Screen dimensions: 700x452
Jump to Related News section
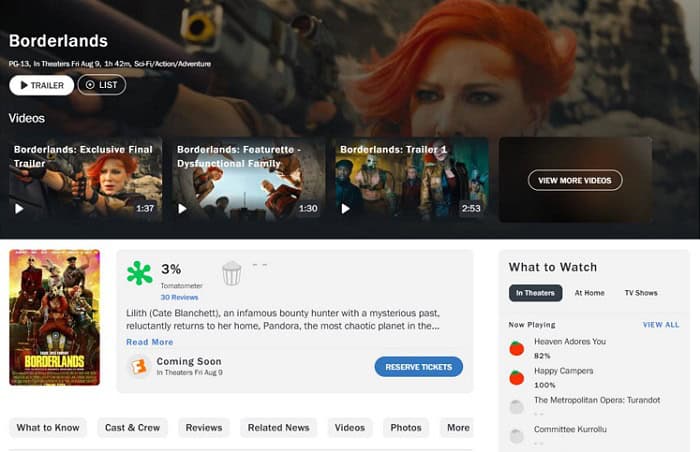pyautogui.click(x=279, y=428)
